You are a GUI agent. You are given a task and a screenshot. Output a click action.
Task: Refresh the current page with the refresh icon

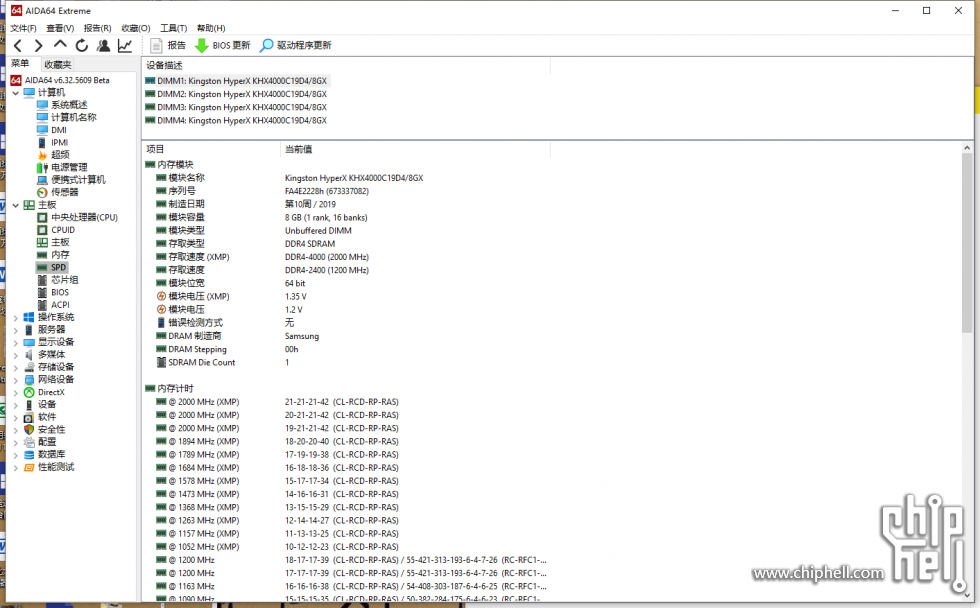click(82, 46)
